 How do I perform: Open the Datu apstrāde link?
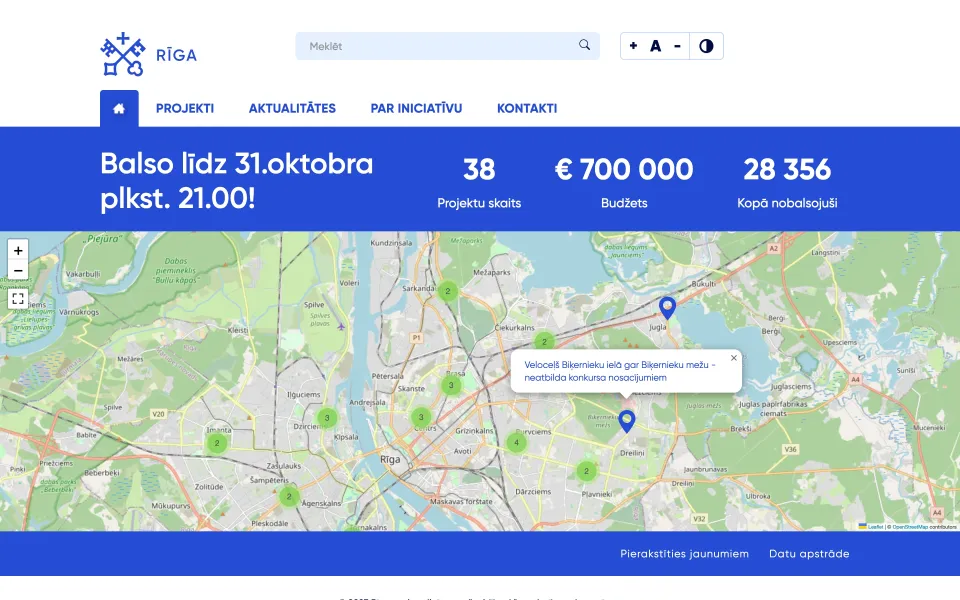point(809,553)
